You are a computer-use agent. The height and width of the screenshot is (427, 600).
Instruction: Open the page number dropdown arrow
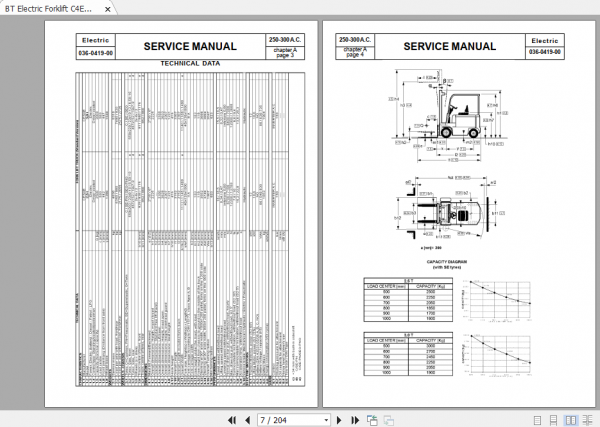326,420
